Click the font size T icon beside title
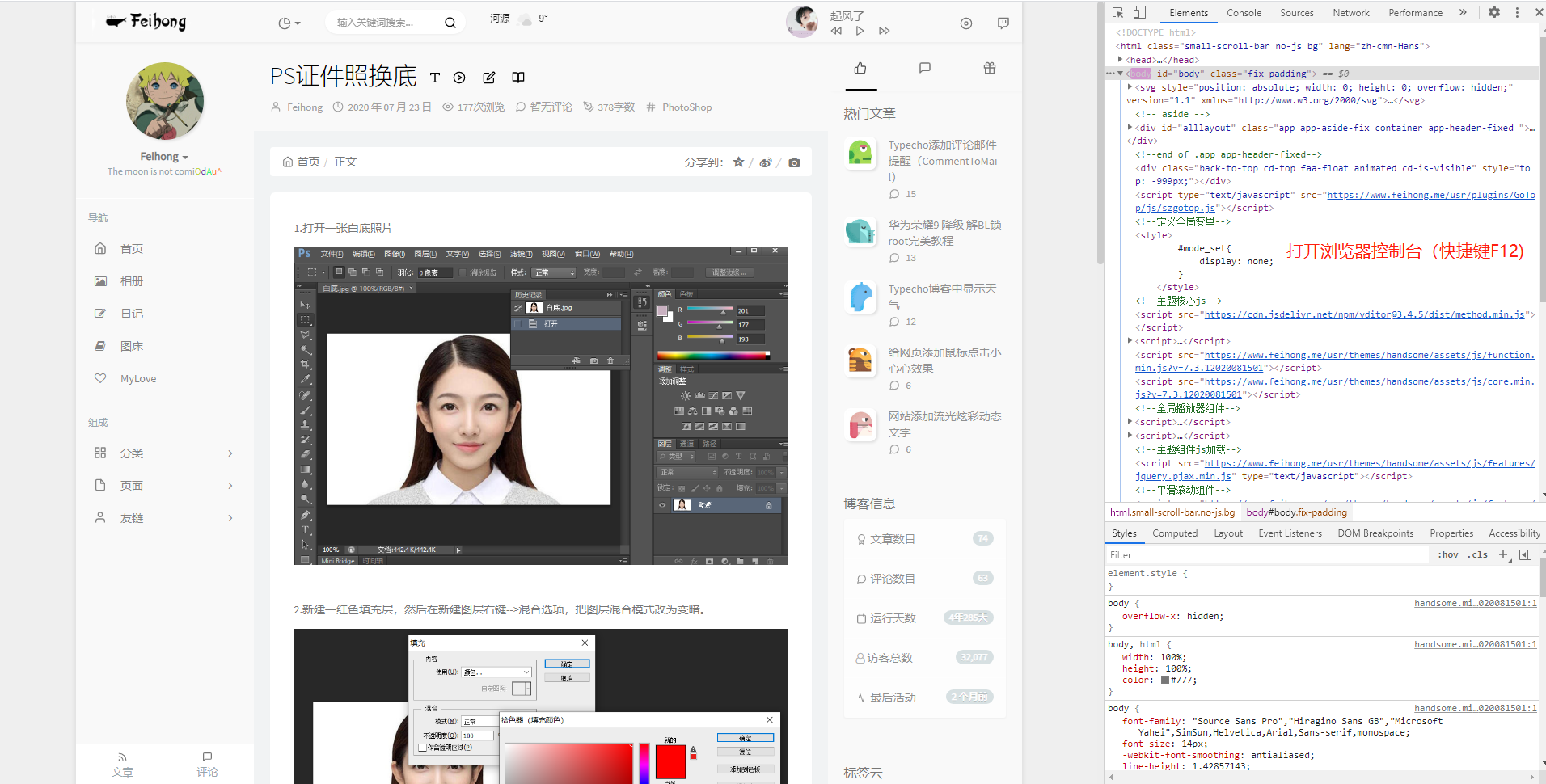1546x784 pixels. 435,78
